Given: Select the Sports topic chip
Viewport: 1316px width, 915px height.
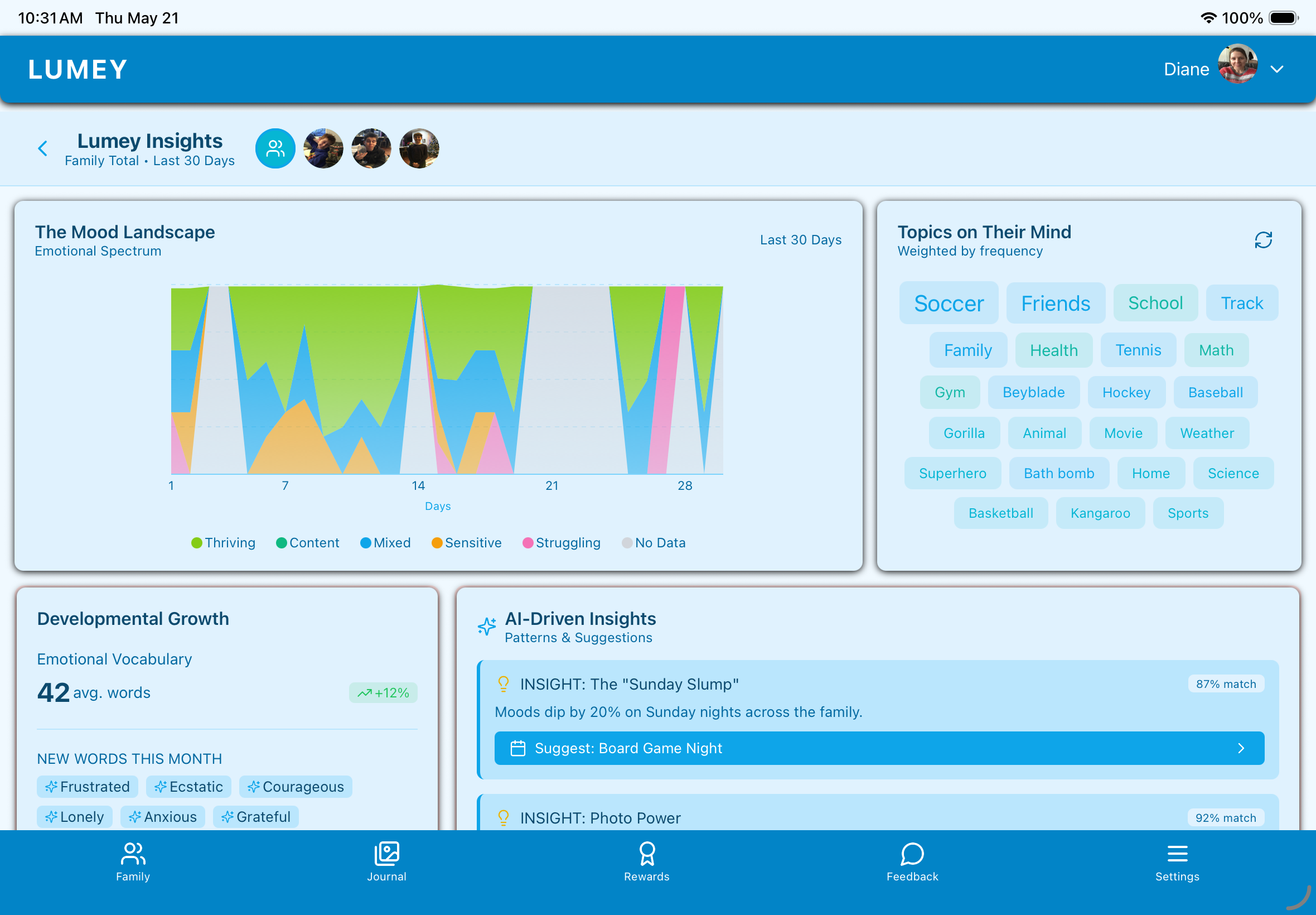Looking at the screenshot, I should [1188, 513].
